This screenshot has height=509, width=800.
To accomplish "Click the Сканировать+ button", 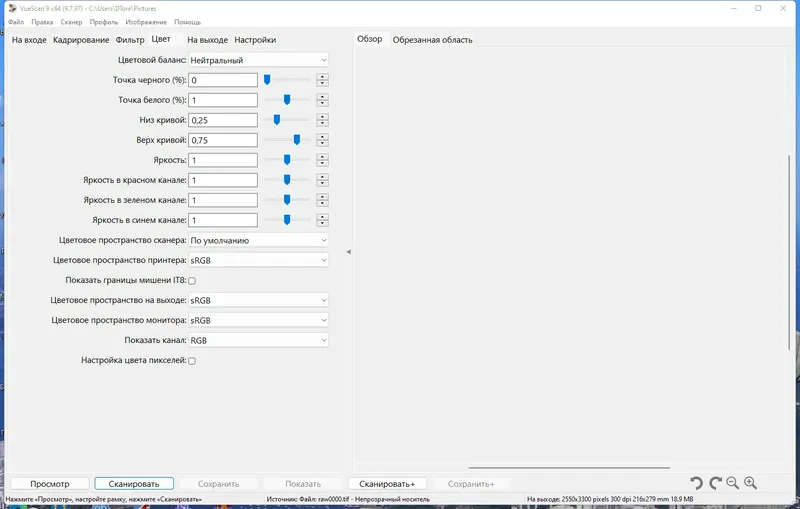I will click(x=387, y=483).
